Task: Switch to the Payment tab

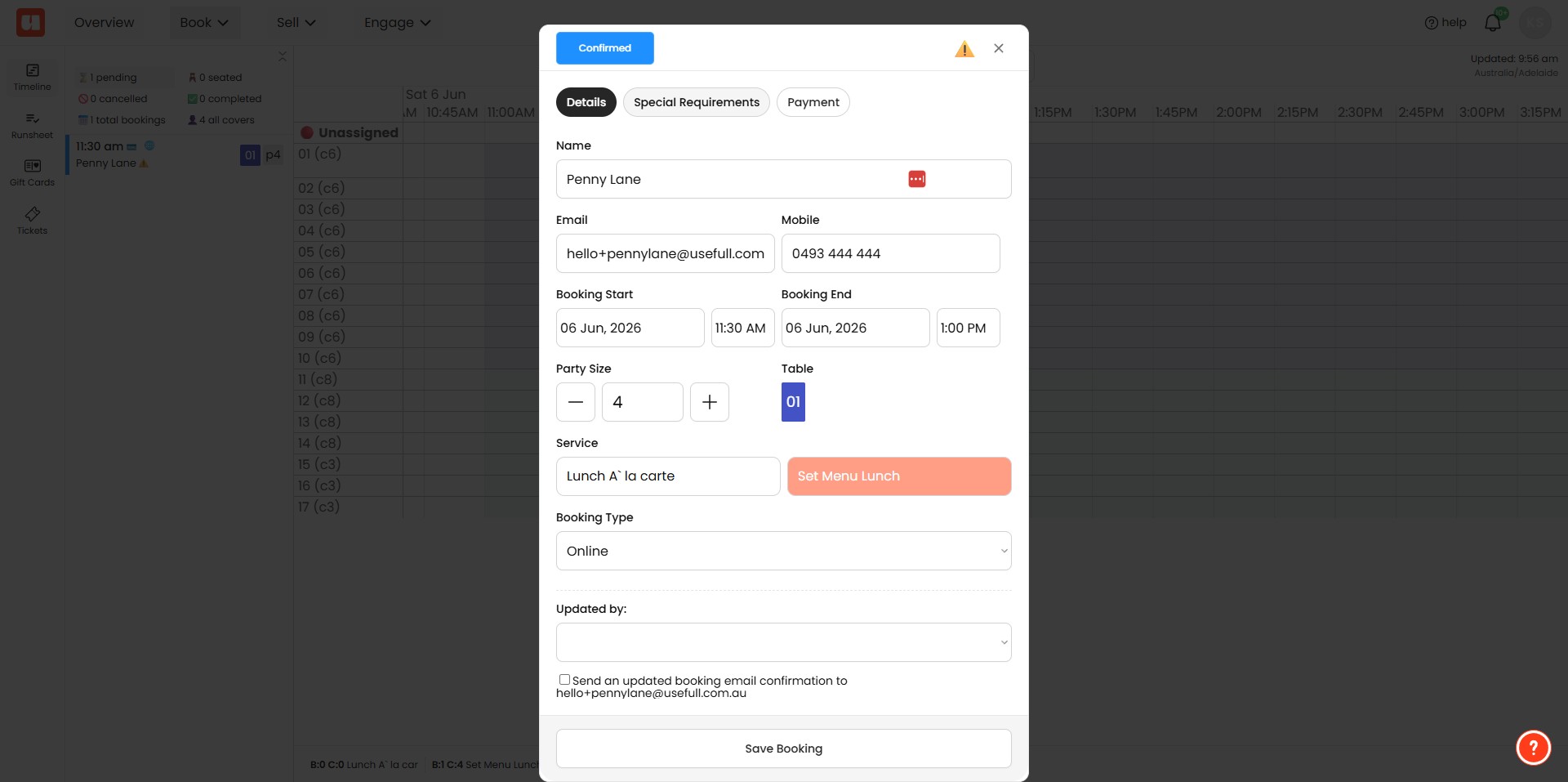Action: (x=813, y=102)
